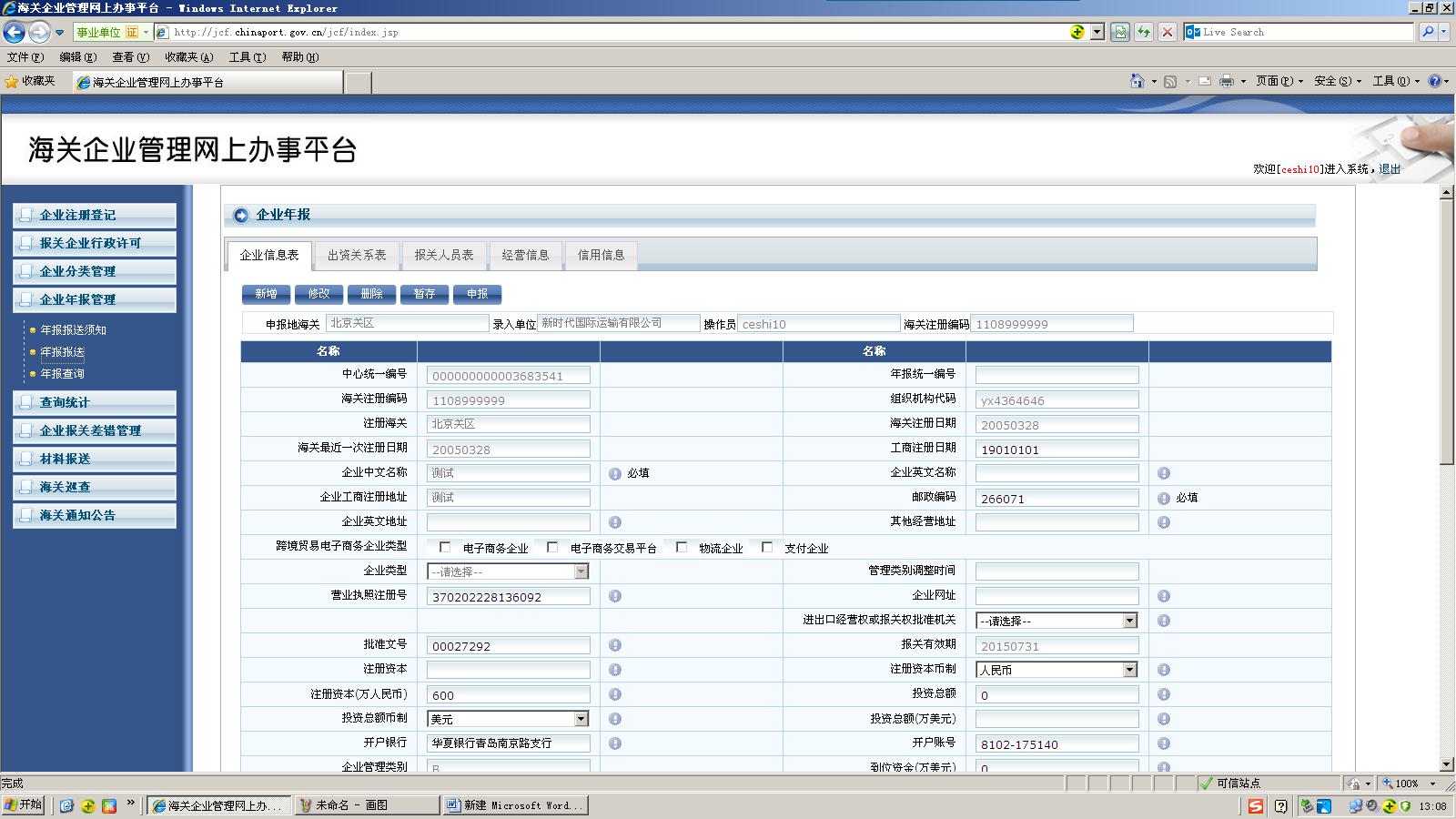The width and height of the screenshot is (1456, 819).
Task: Switch to the 出资关系表 tab
Action: tap(357, 255)
